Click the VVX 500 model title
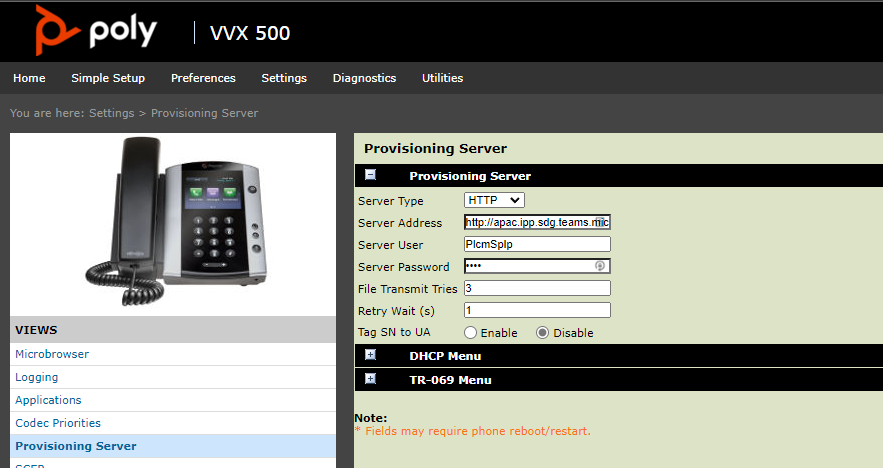The image size is (883, 468). click(250, 33)
